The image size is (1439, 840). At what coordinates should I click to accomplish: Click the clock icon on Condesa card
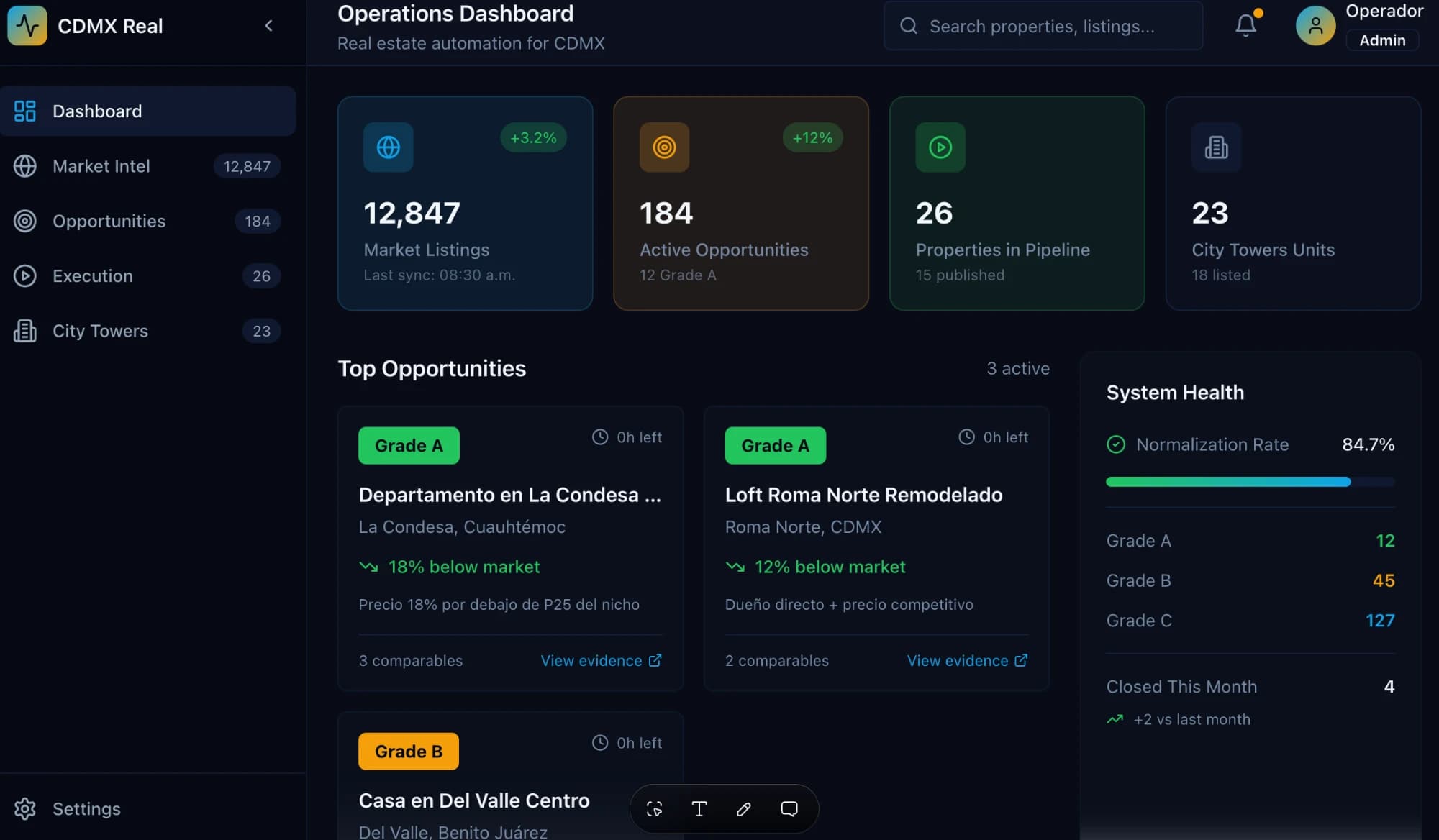pos(600,437)
